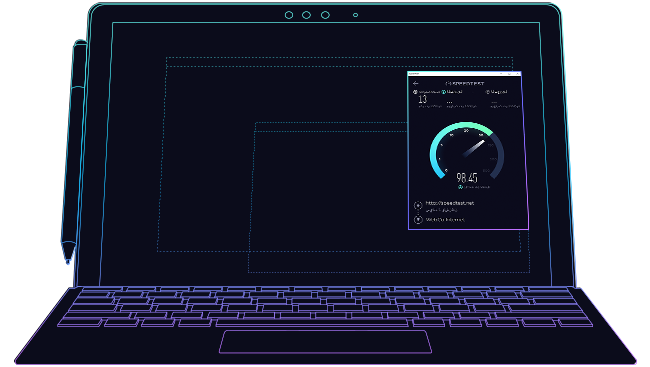The image size is (650, 367).
Task: Click the Speedtest logo title
Action: click(x=464, y=83)
